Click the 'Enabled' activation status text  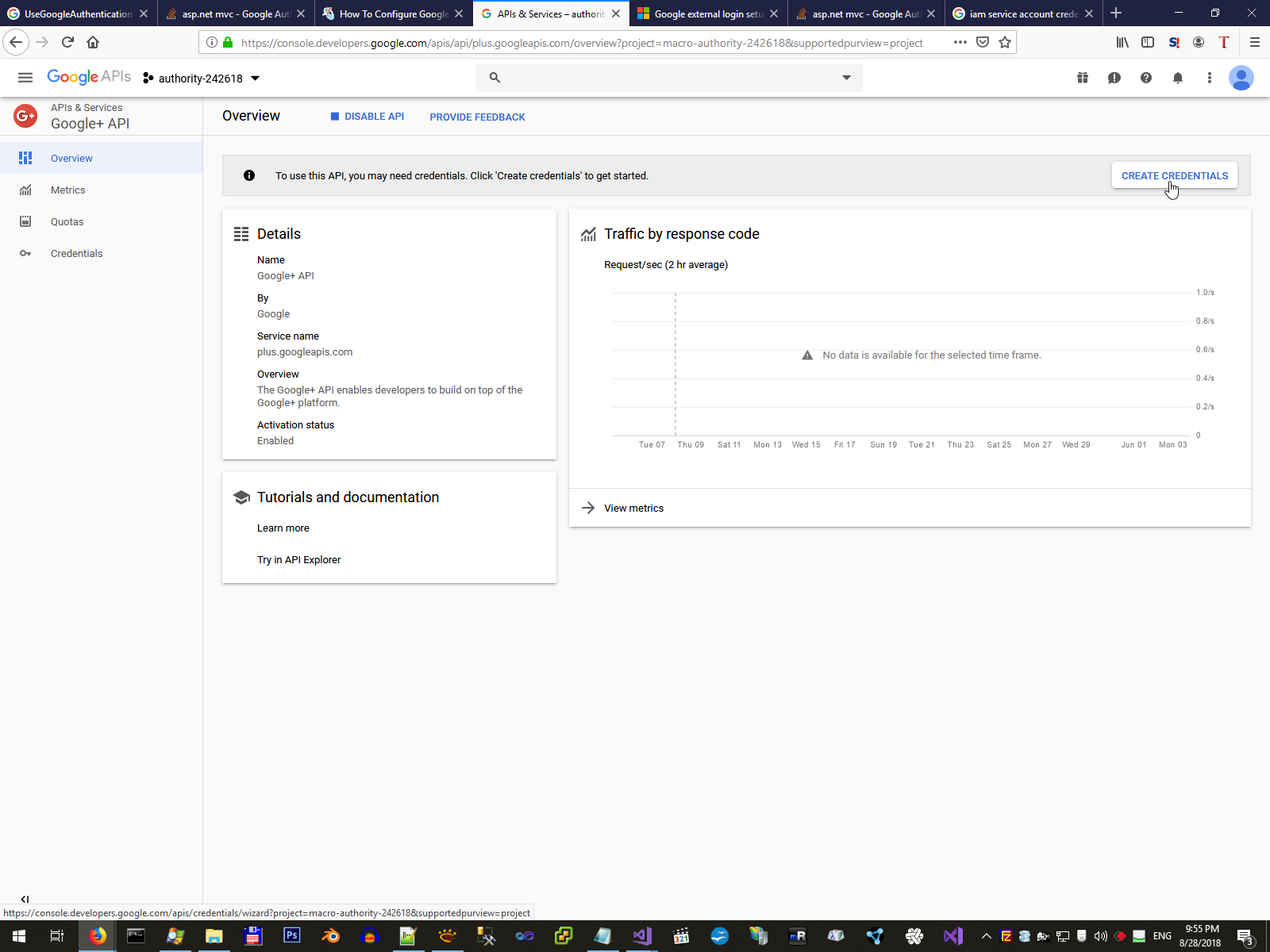pos(275,440)
